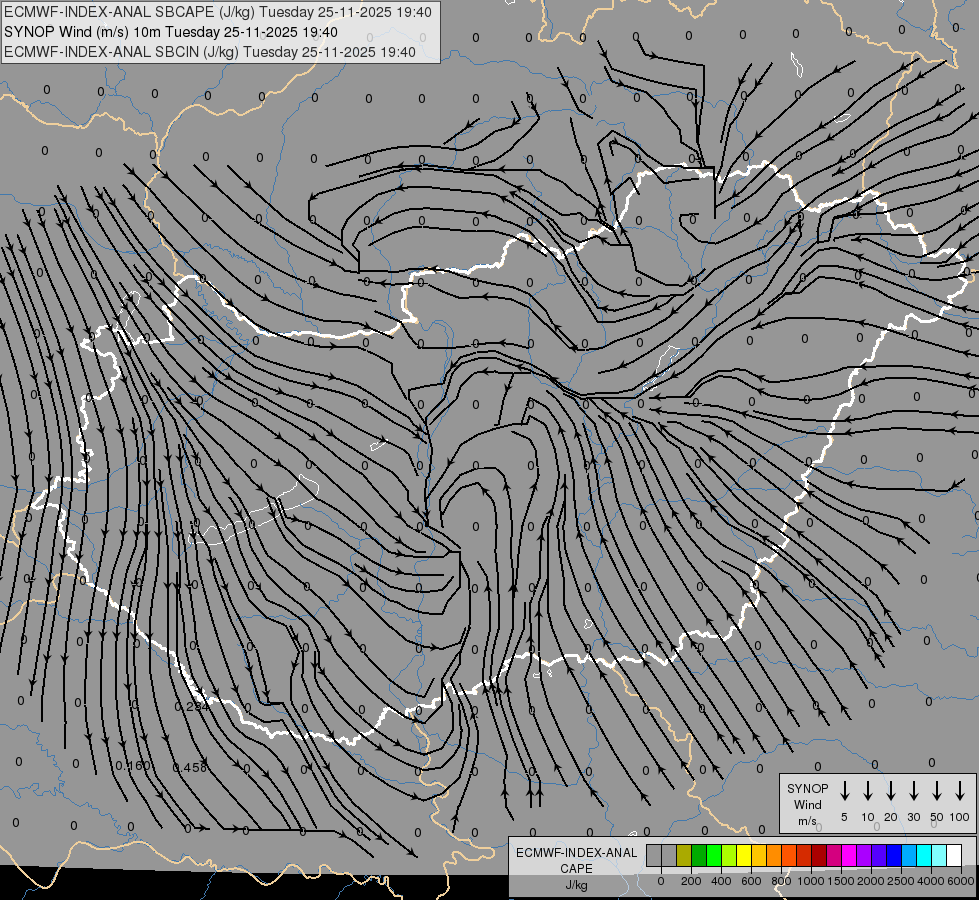Click the sky blue swatch right of 2500
The width and height of the screenshot is (979, 900).
tap(909, 855)
